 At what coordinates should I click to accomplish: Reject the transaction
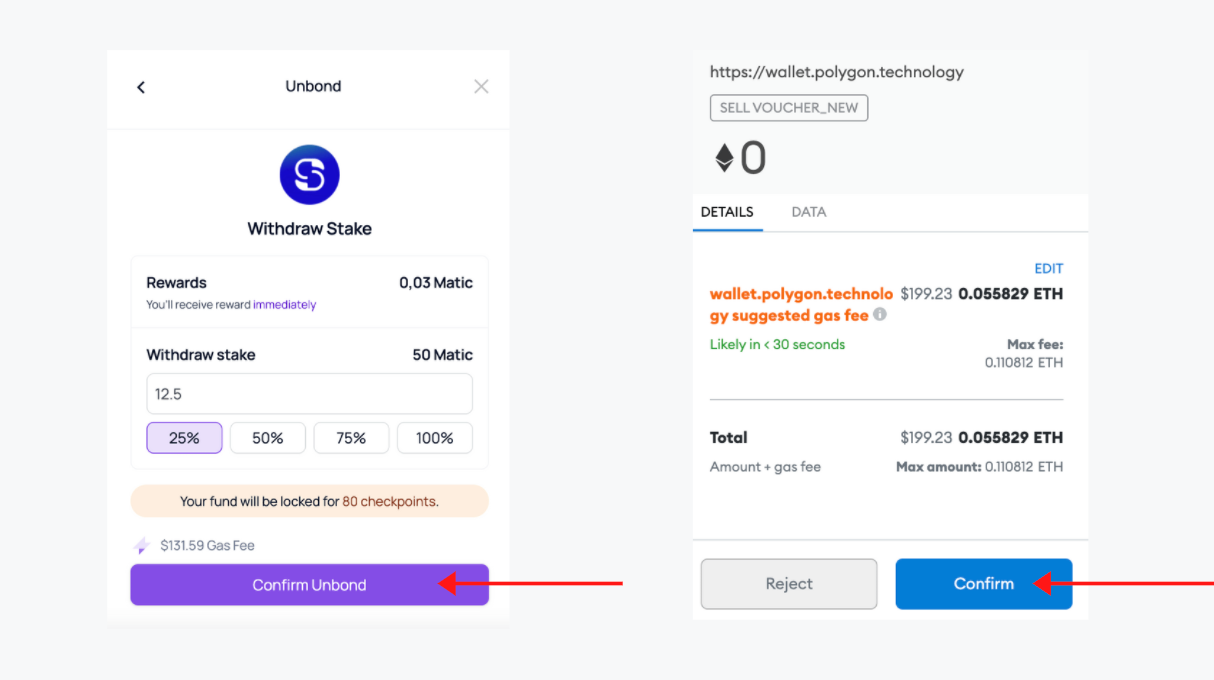(788, 583)
